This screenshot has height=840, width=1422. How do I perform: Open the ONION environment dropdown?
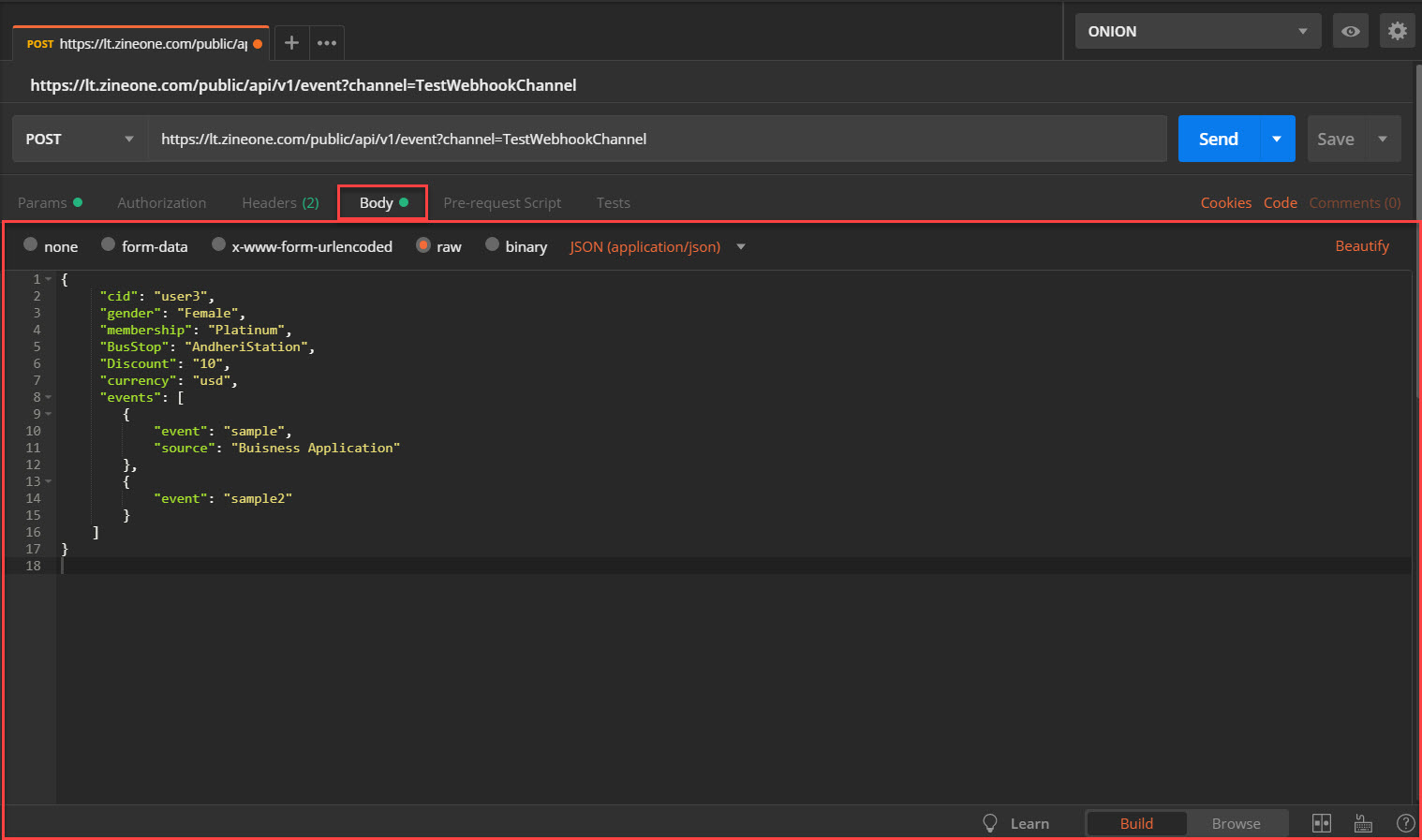pyautogui.click(x=1197, y=31)
